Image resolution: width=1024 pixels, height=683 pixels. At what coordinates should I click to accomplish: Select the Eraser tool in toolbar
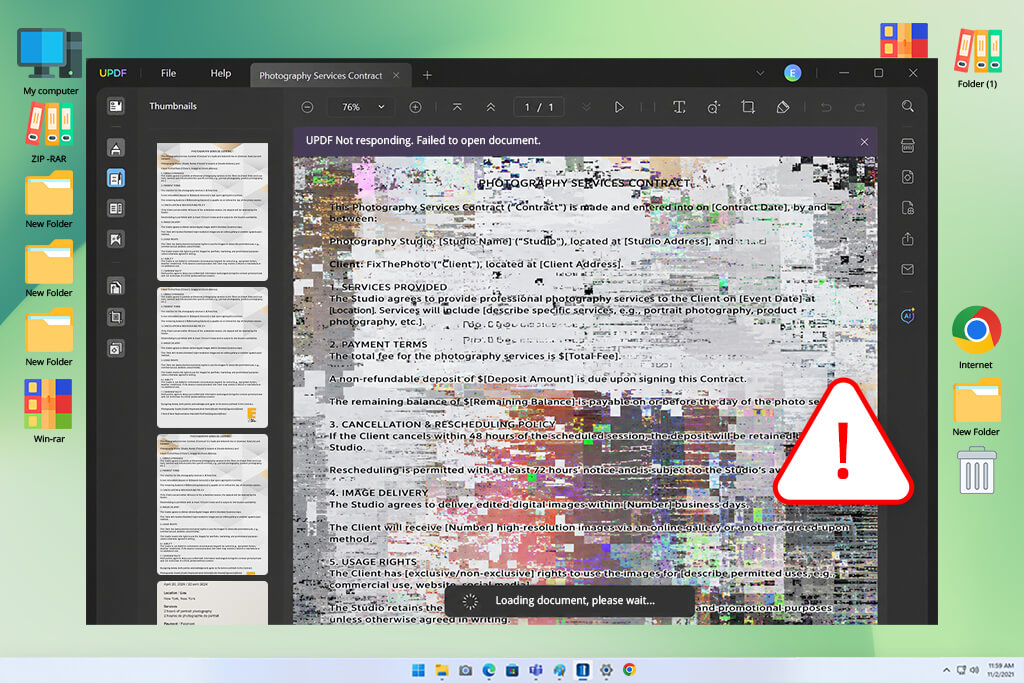782,107
